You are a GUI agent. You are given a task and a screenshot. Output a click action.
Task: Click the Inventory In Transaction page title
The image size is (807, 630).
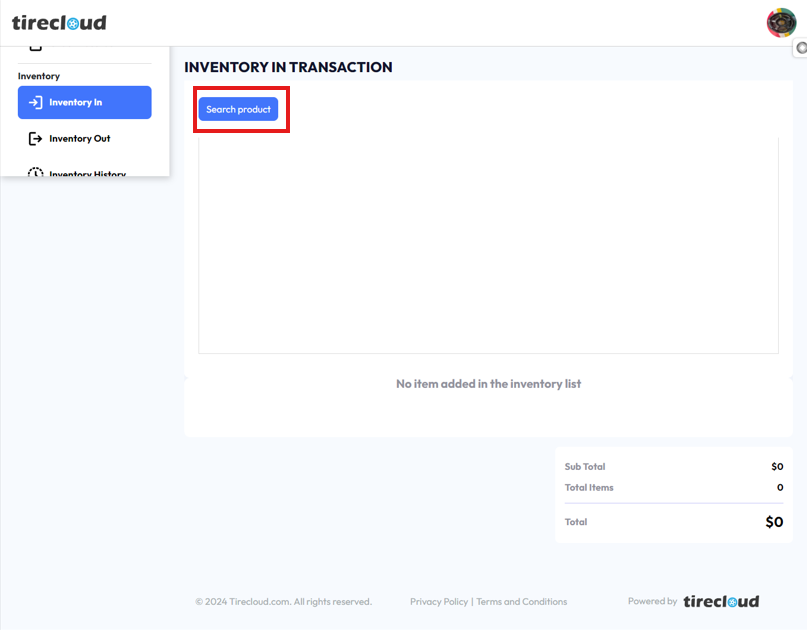tap(288, 67)
